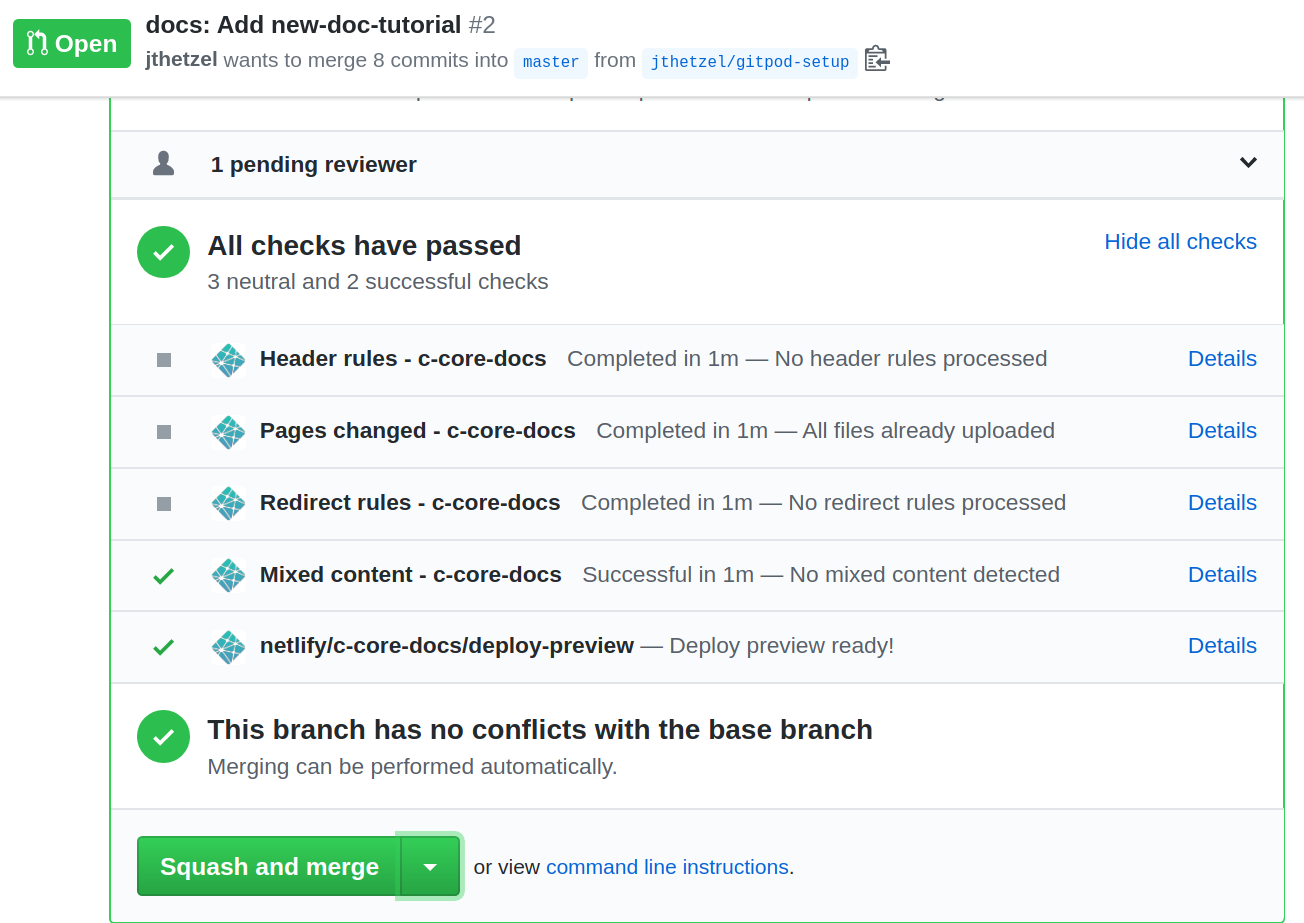This screenshot has width=1304, height=923.
Task: Click the jthetzel author name
Action: coord(182,60)
